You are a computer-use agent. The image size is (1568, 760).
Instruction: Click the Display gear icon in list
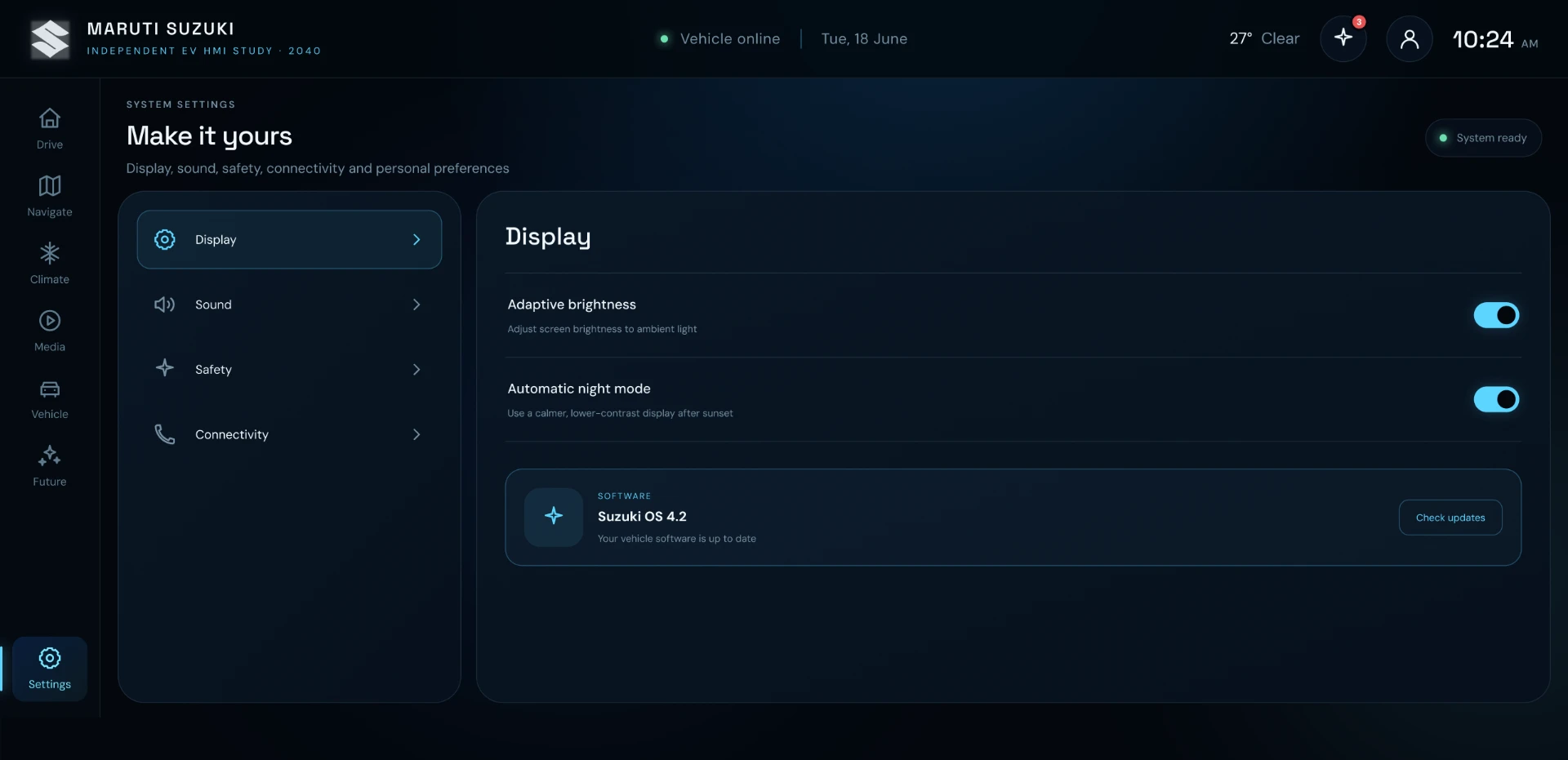[x=165, y=239]
